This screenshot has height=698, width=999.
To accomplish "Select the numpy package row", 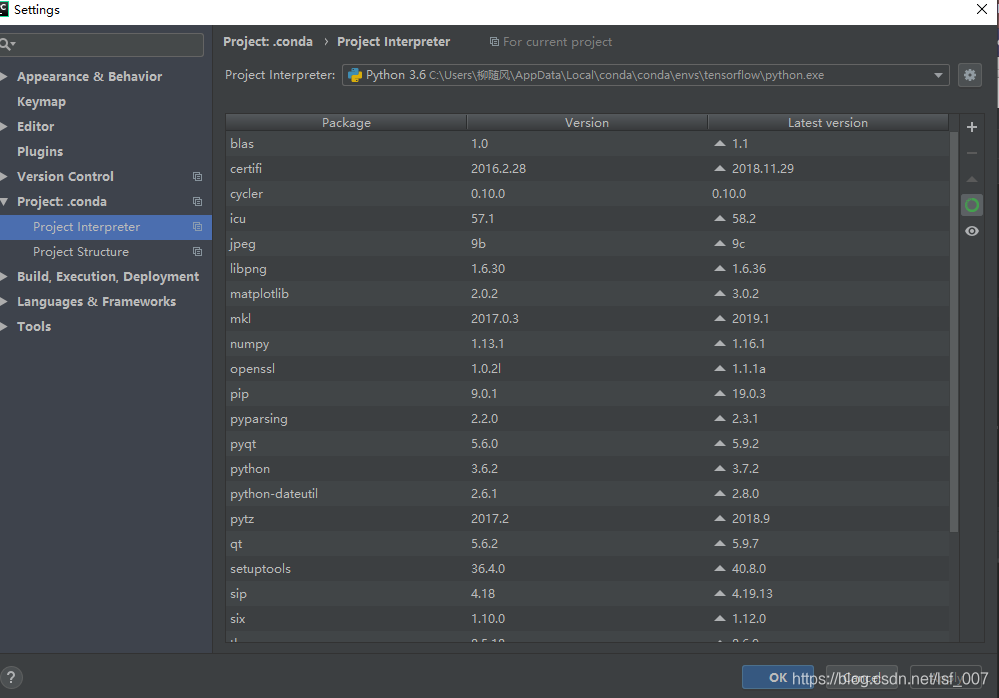I will 587,344.
